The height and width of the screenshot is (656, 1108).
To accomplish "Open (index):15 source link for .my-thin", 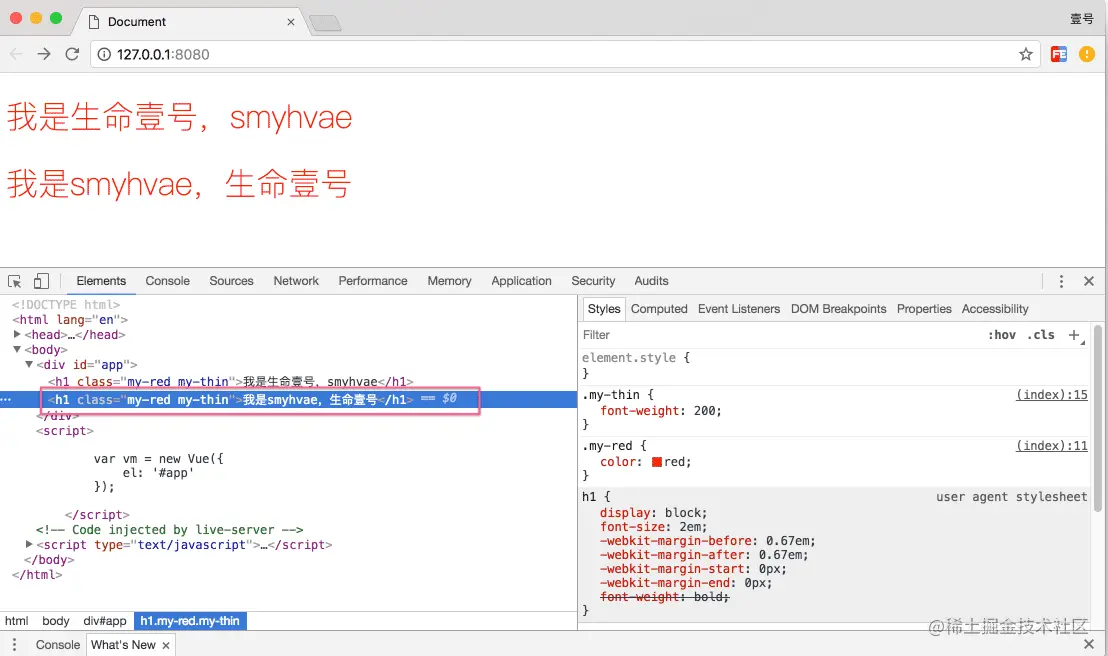I will pyautogui.click(x=1051, y=394).
